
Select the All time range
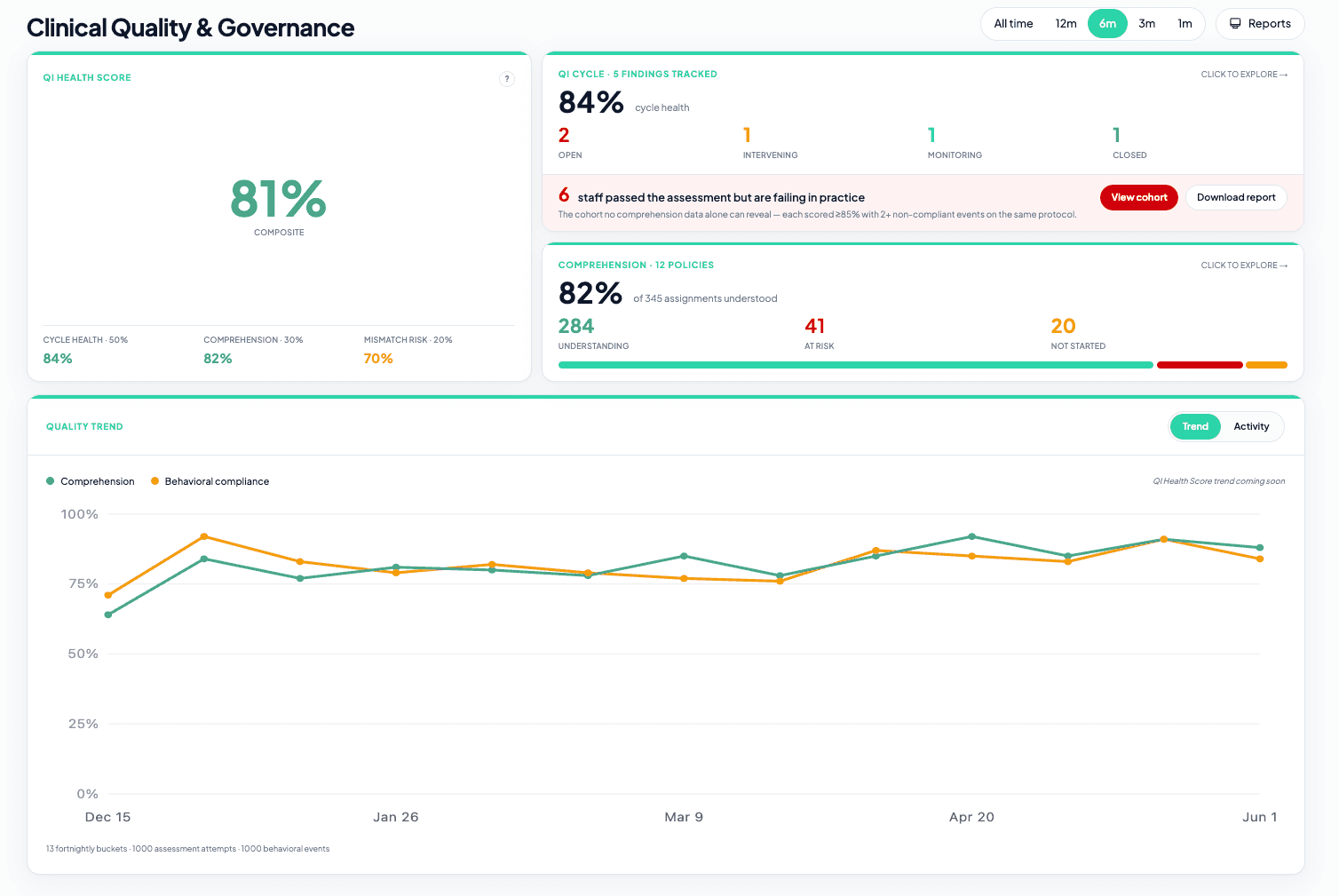[x=1013, y=24]
